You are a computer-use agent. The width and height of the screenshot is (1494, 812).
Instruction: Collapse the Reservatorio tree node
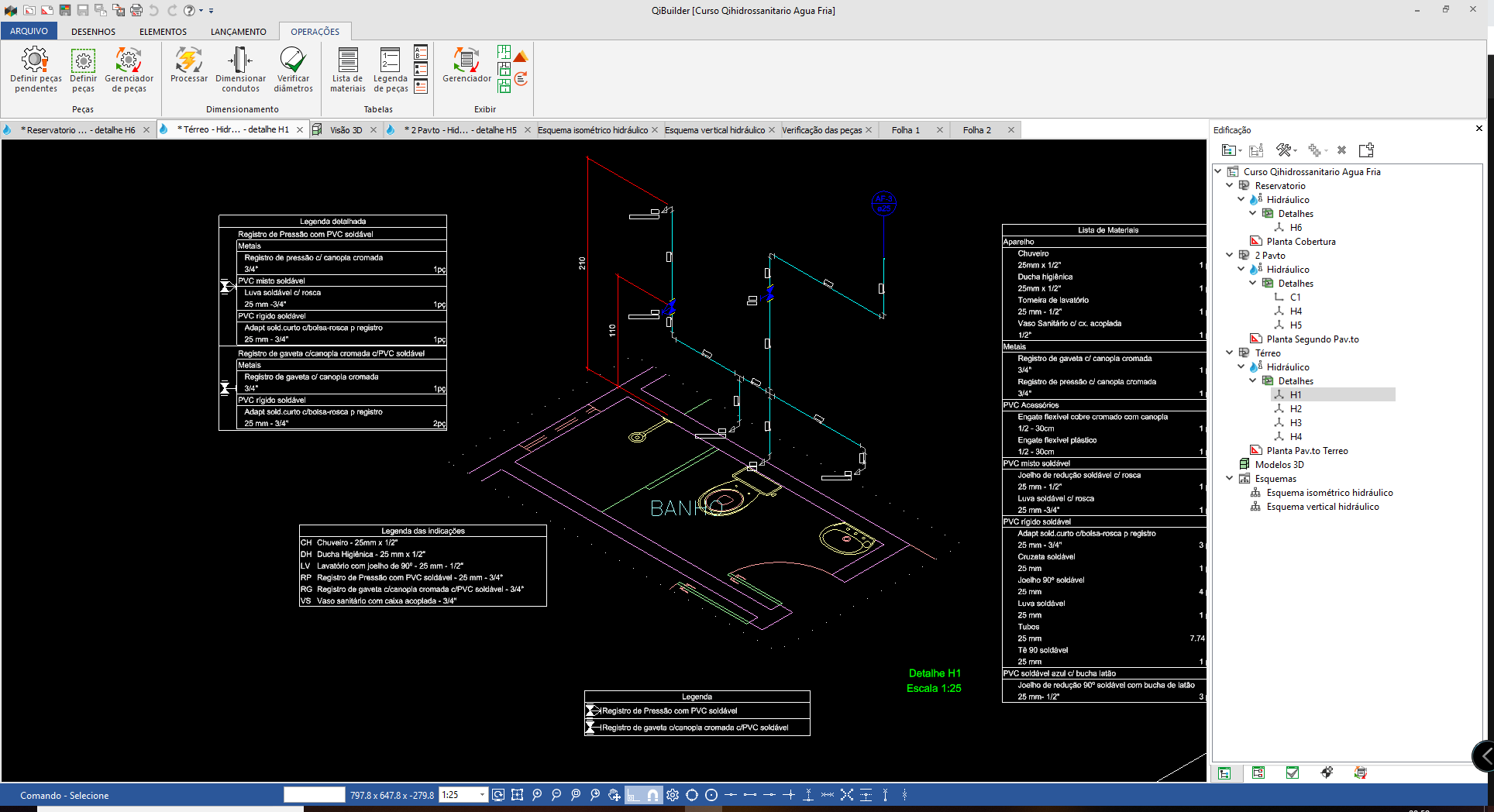[x=1229, y=185]
